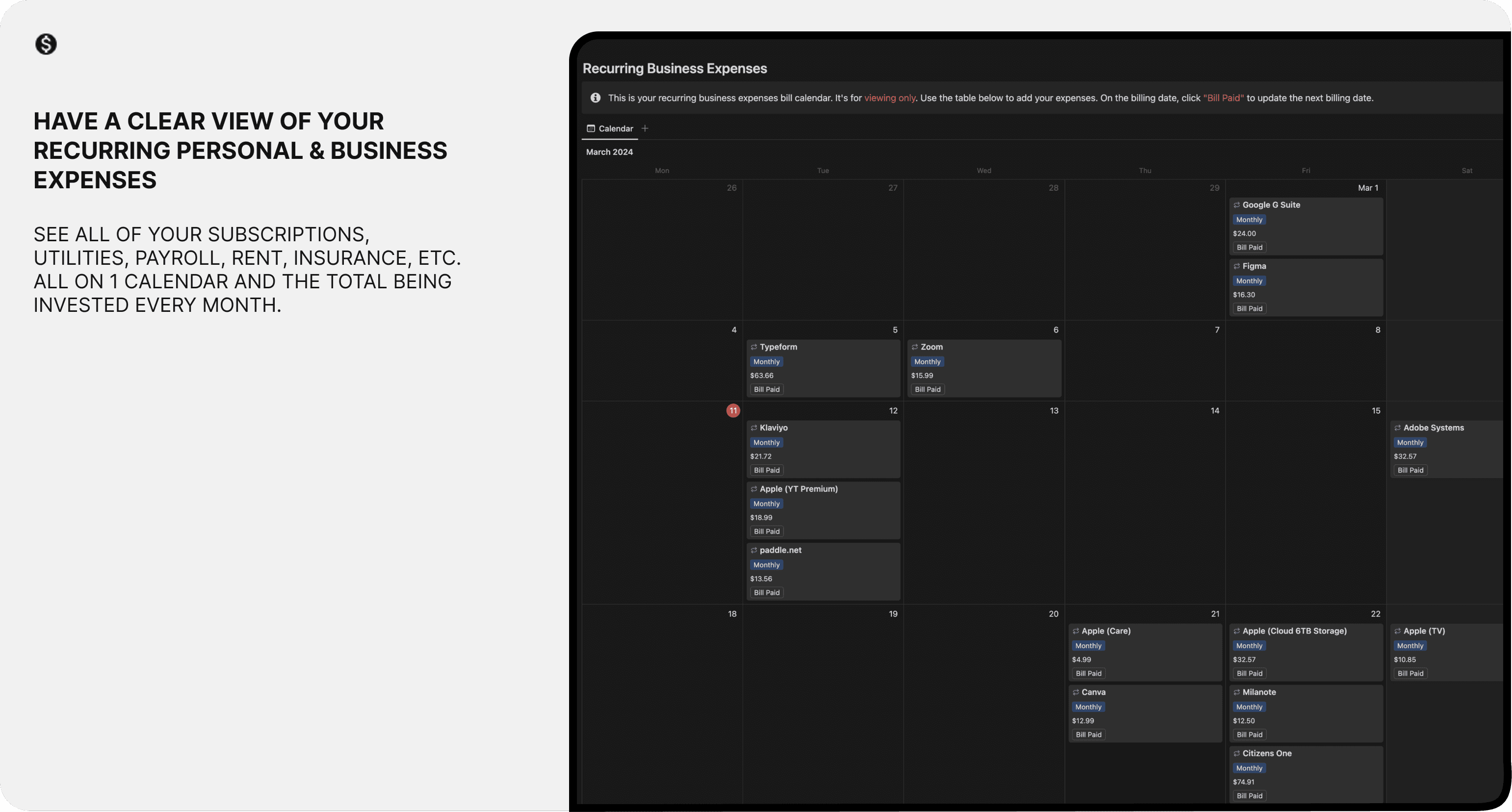Screen dimensions: 1512x812
Task: Click the recurring icon beside Zoom
Action: point(914,347)
